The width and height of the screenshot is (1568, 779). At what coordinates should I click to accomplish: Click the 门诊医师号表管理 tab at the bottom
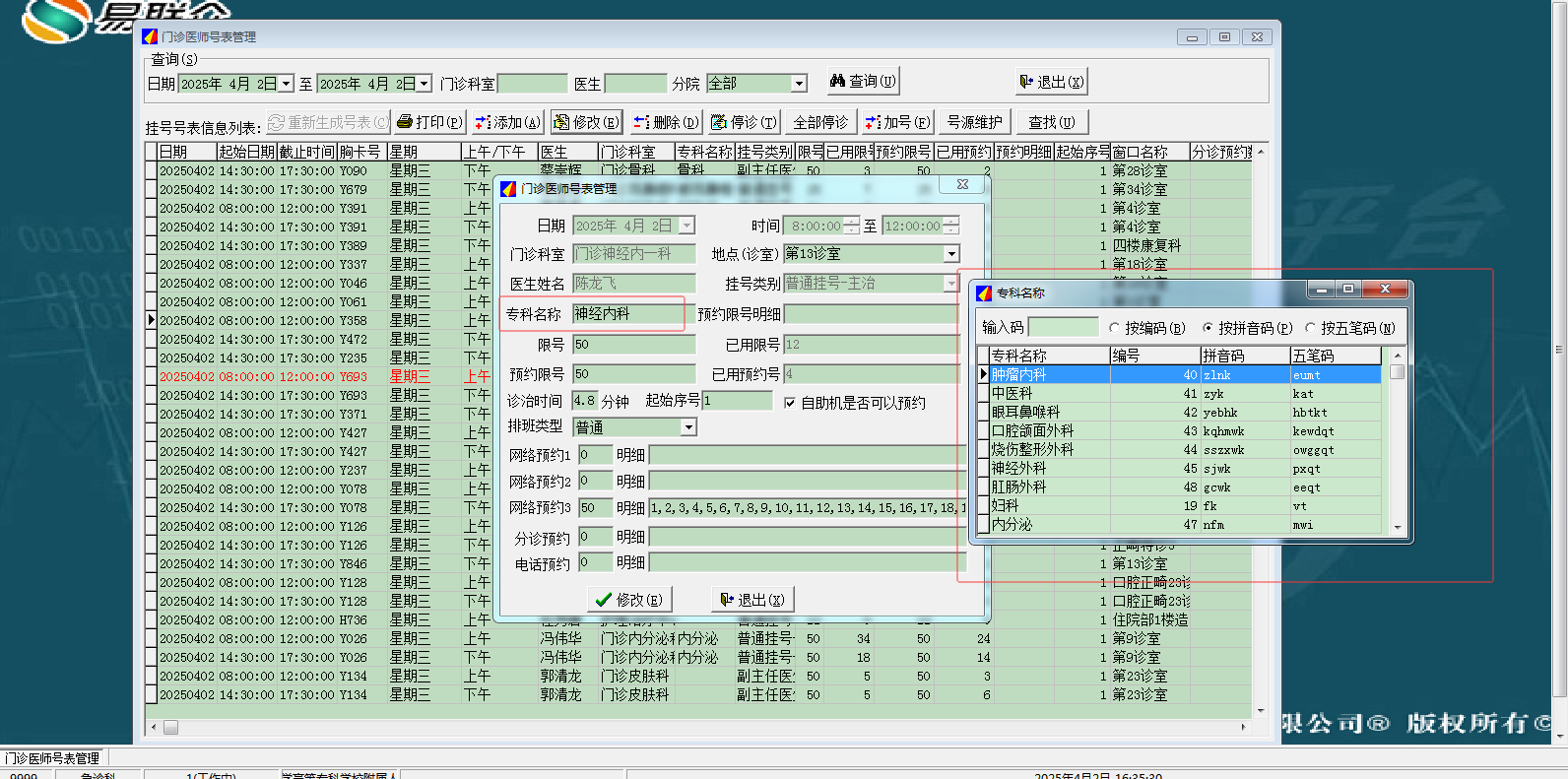pos(53,758)
